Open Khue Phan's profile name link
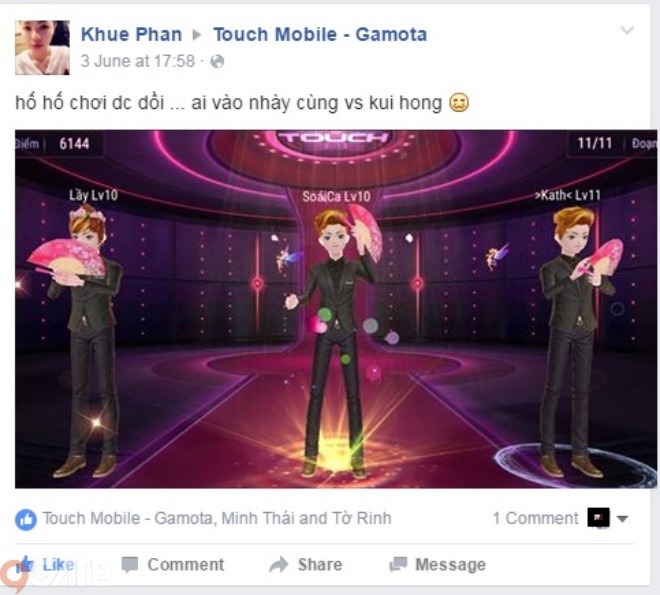This screenshot has width=660, height=595. (x=131, y=35)
